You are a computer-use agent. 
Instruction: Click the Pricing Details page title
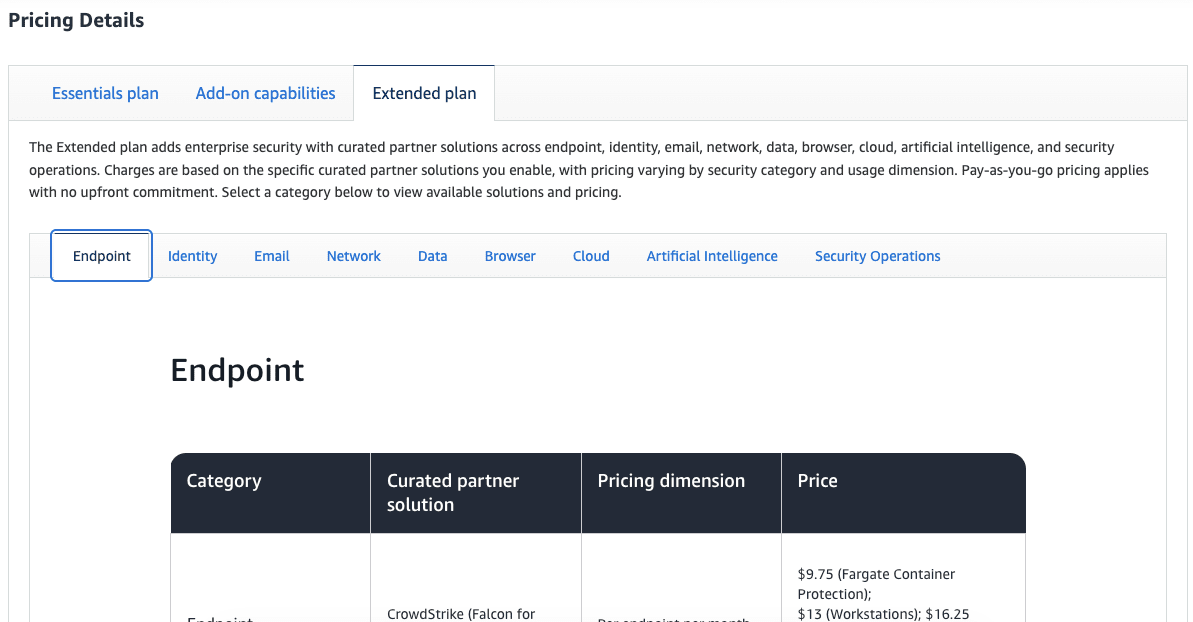click(x=76, y=19)
